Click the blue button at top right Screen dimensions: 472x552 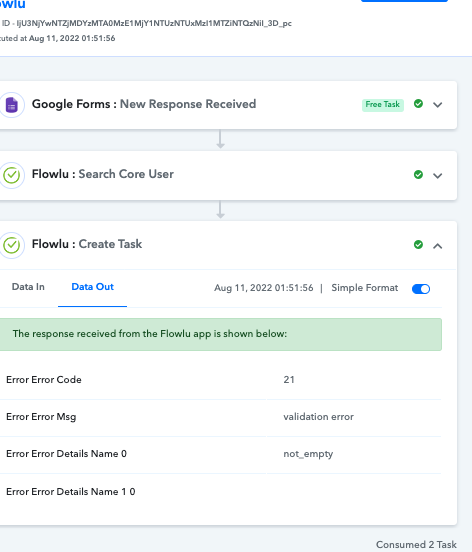(x=404, y=1)
